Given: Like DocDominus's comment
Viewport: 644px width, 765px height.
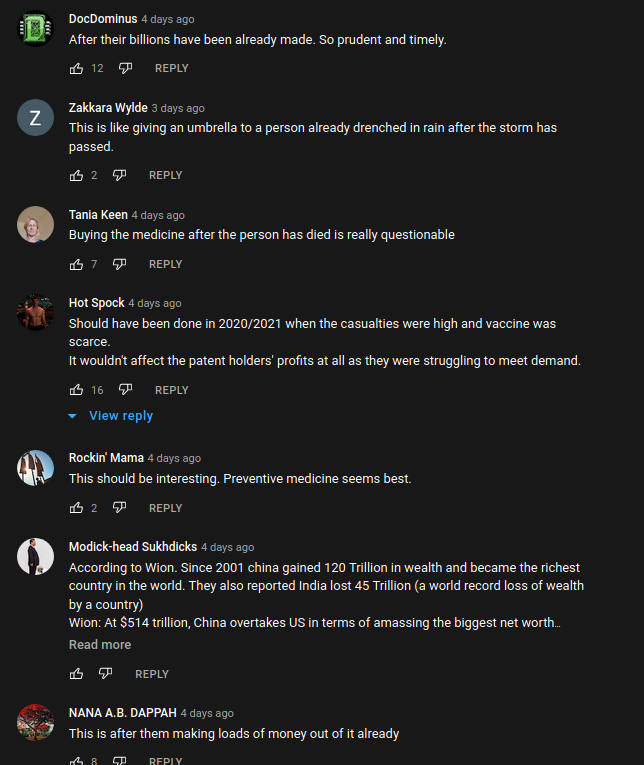Looking at the screenshot, I should point(77,68).
